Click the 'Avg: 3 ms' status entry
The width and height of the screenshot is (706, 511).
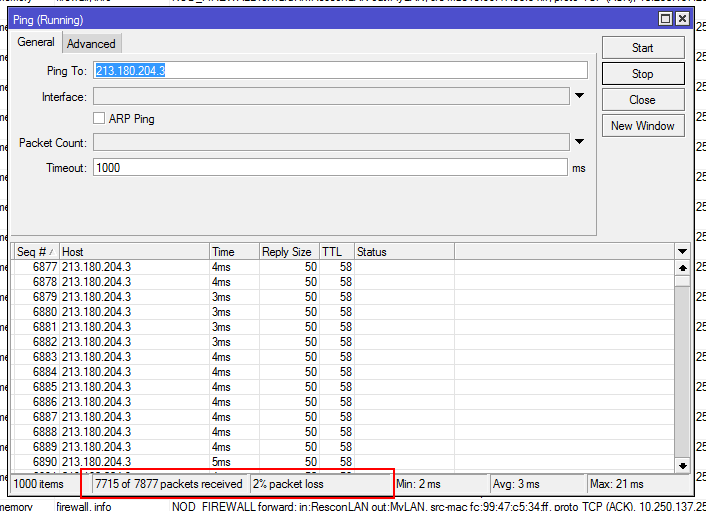[x=516, y=484]
